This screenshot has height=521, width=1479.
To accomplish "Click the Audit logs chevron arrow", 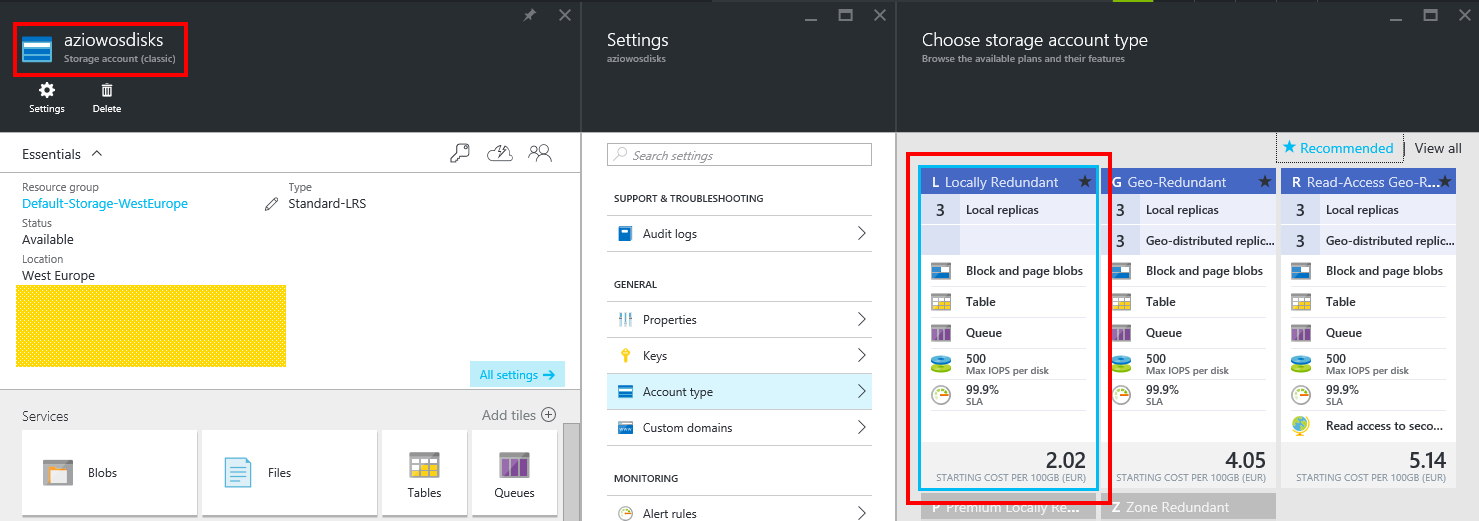I will point(861,234).
